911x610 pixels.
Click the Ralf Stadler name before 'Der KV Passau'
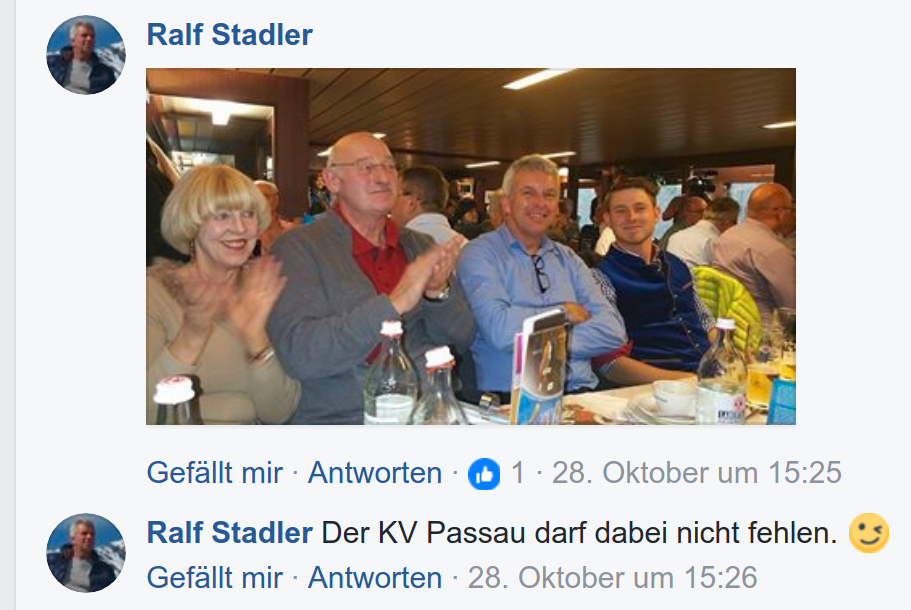pos(229,533)
